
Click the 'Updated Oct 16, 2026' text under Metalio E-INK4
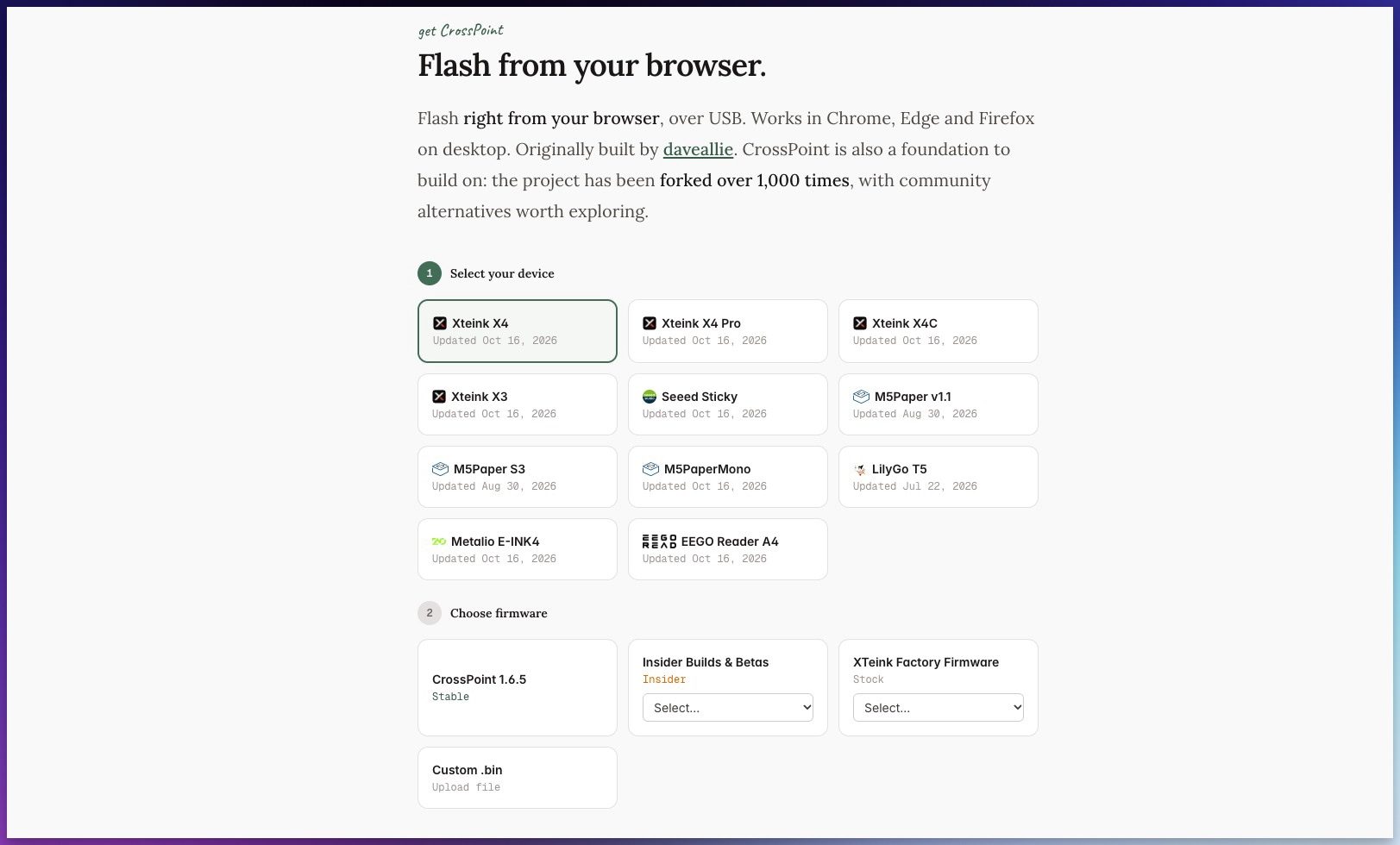click(494, 559)
